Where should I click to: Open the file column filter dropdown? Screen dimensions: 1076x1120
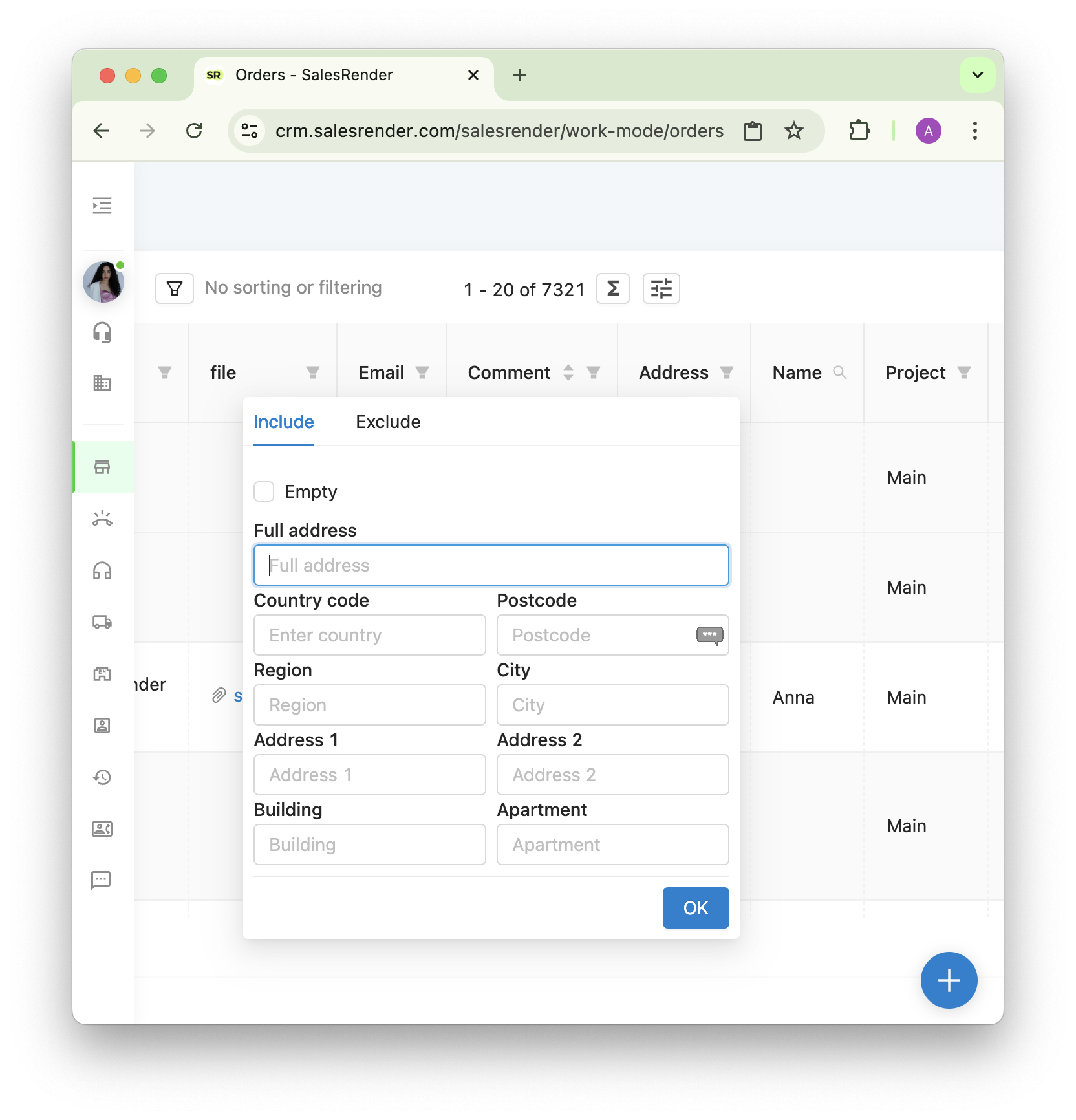(x=312, y=372)
